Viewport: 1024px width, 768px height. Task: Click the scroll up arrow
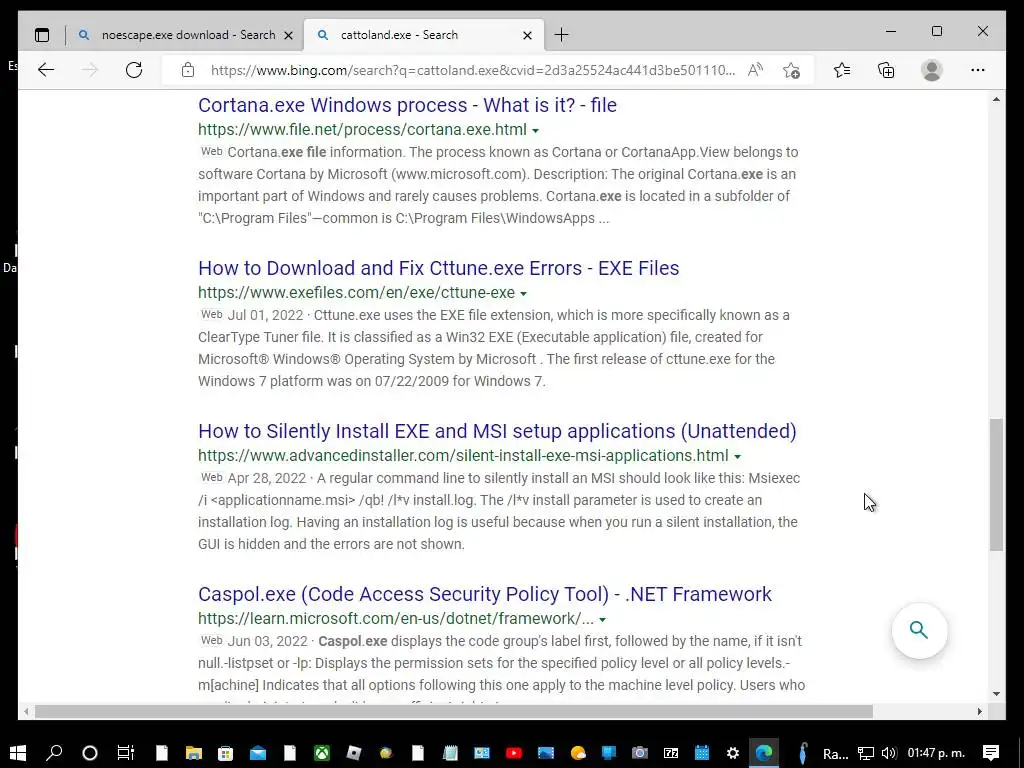996,99
